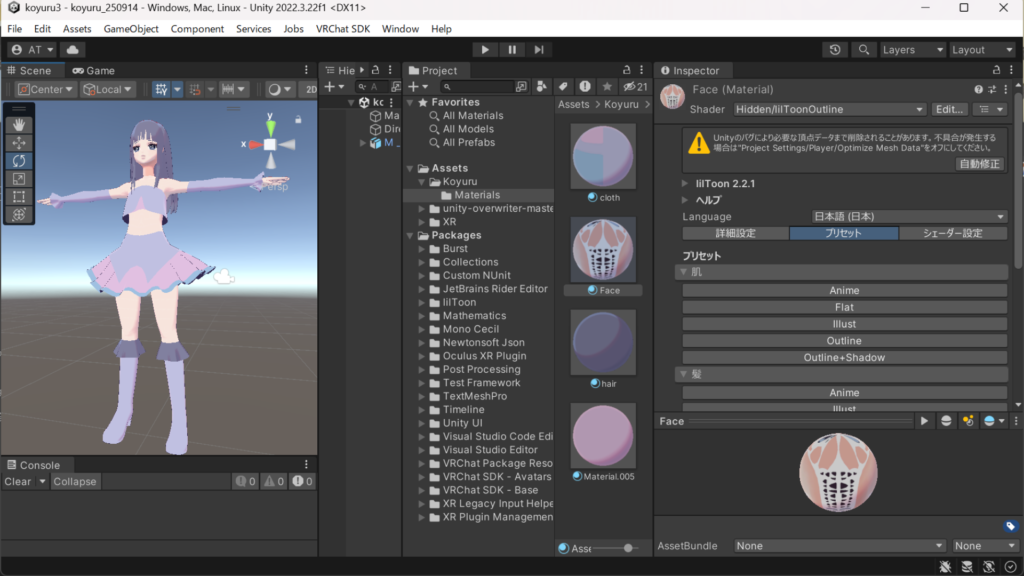This screenshot has height=576, width=1024.
Task: Adjust the Project thumbnail size slider
Action: tap(628, 548)
